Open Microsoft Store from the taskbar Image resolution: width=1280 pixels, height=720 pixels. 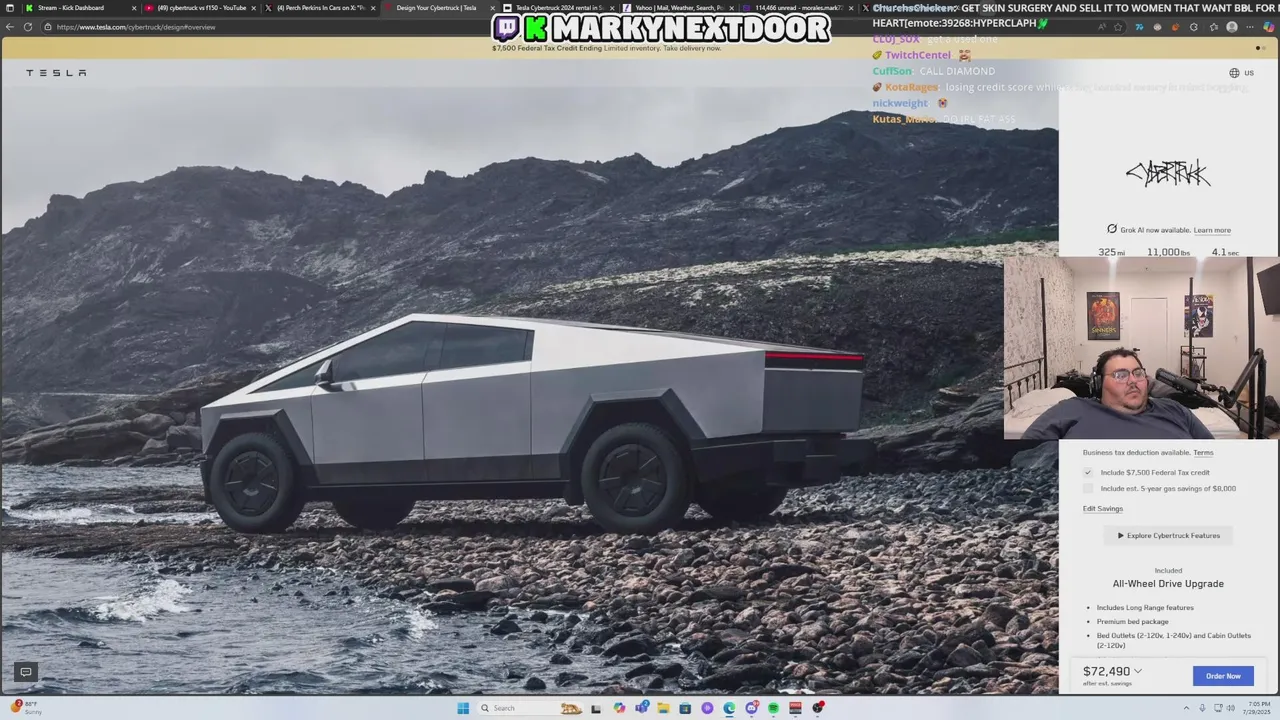point(685,708)
